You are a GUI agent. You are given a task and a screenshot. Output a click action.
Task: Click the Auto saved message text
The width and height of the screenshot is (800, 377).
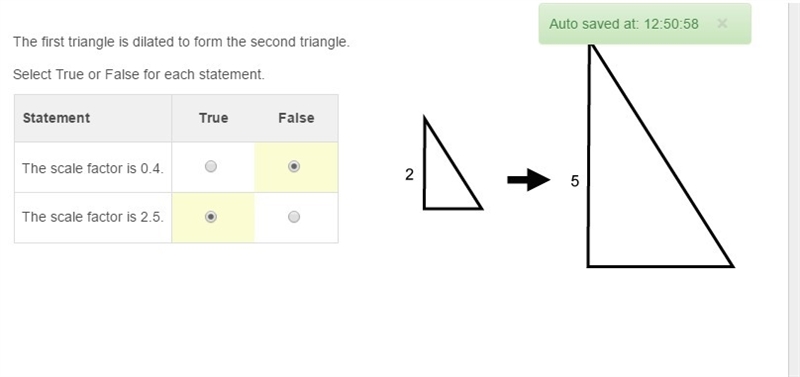(624, 24)
